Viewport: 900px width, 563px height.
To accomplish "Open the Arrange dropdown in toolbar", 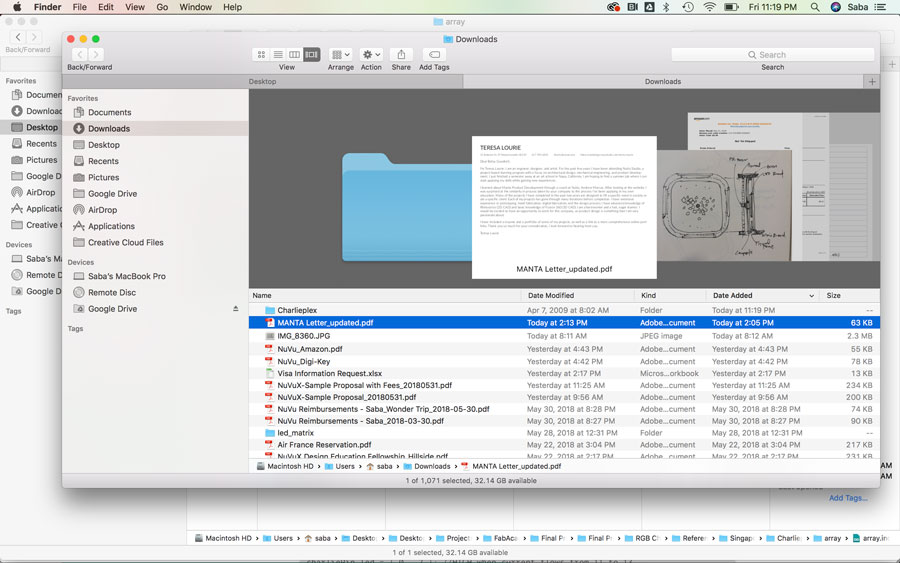I will tap(341, 55).
